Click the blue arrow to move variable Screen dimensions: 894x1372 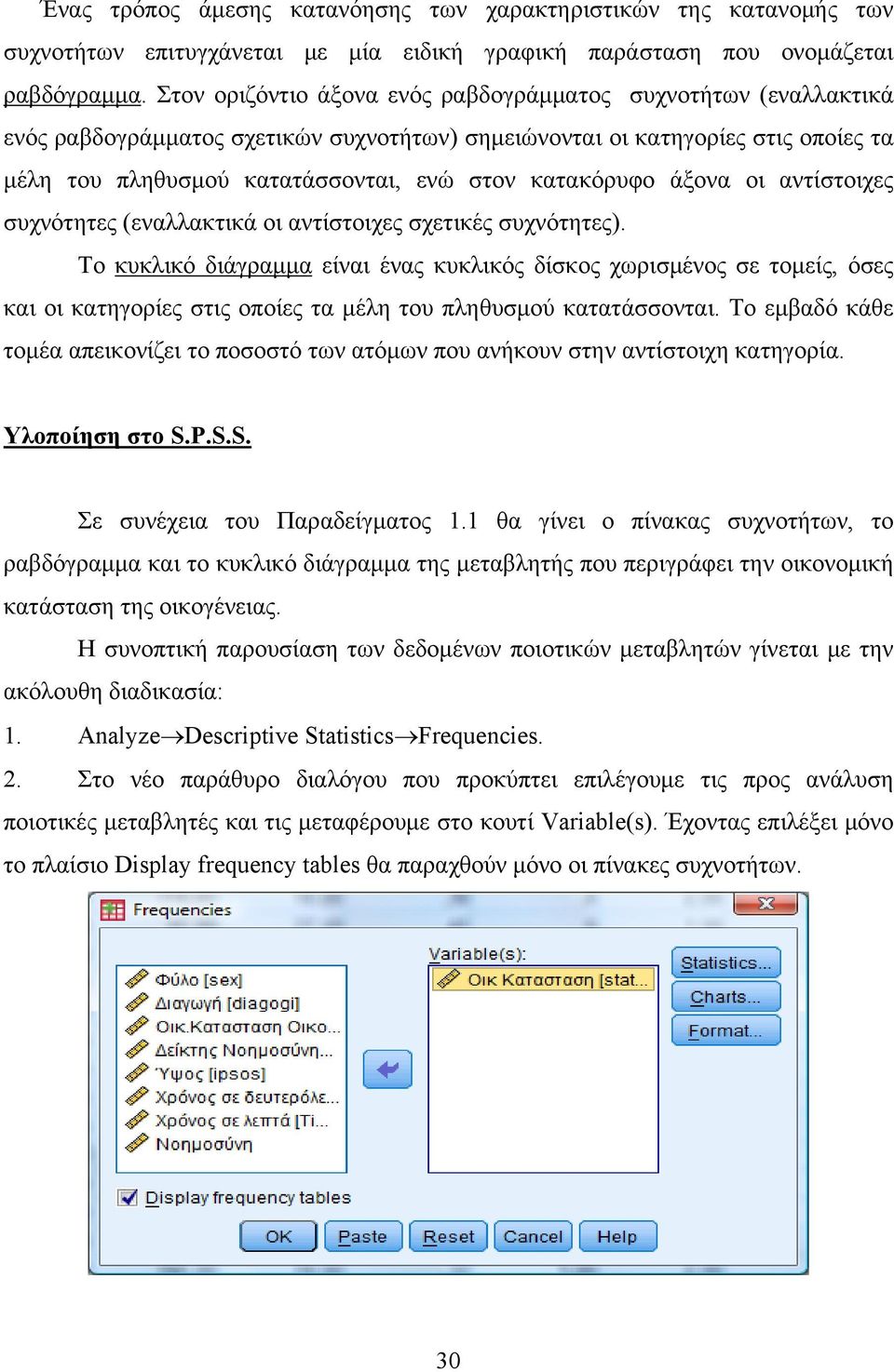click(x=387, y=1069)
